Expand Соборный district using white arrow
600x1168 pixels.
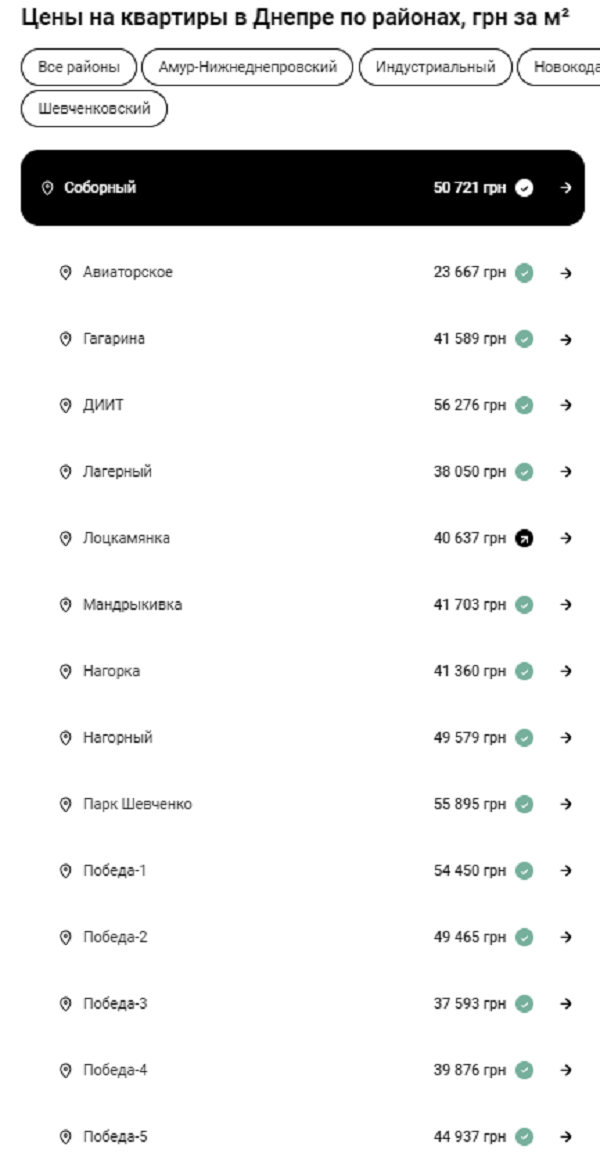pos(566,188)
